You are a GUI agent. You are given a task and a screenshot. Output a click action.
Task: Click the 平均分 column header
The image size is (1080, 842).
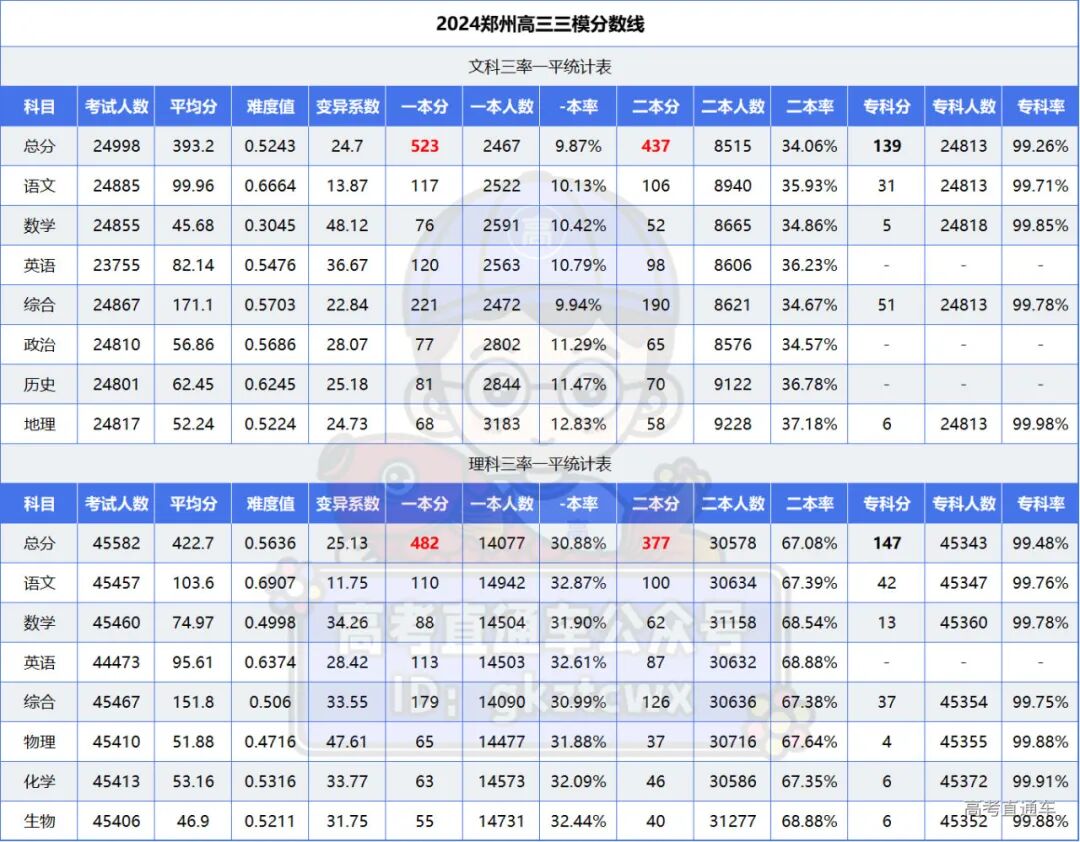(193, 106)
